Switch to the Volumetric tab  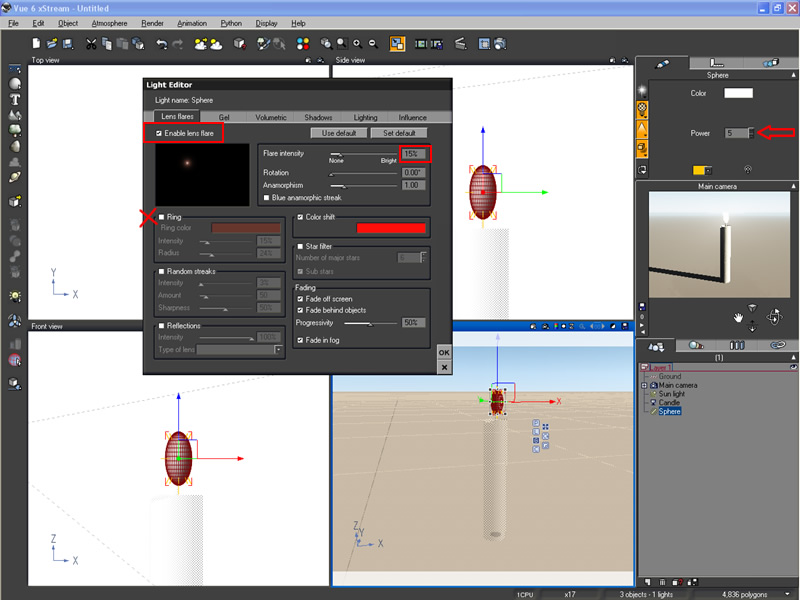(271, 117)
